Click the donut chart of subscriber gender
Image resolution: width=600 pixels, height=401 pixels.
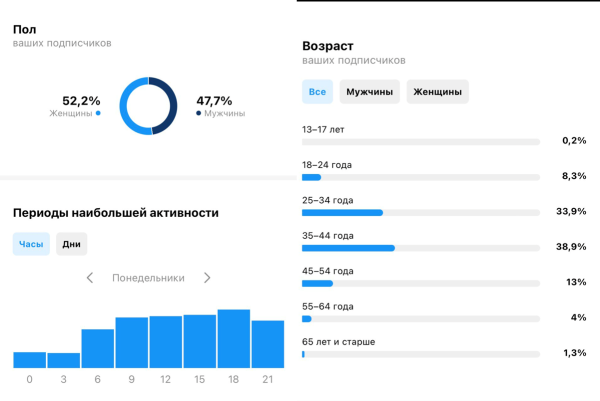(x=148, y=106)
